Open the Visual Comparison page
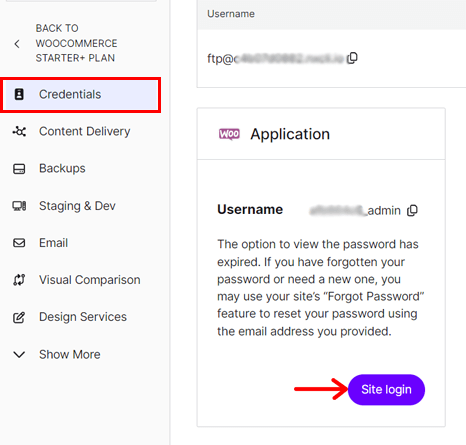 pyautogui.click(x=90, y=280)
